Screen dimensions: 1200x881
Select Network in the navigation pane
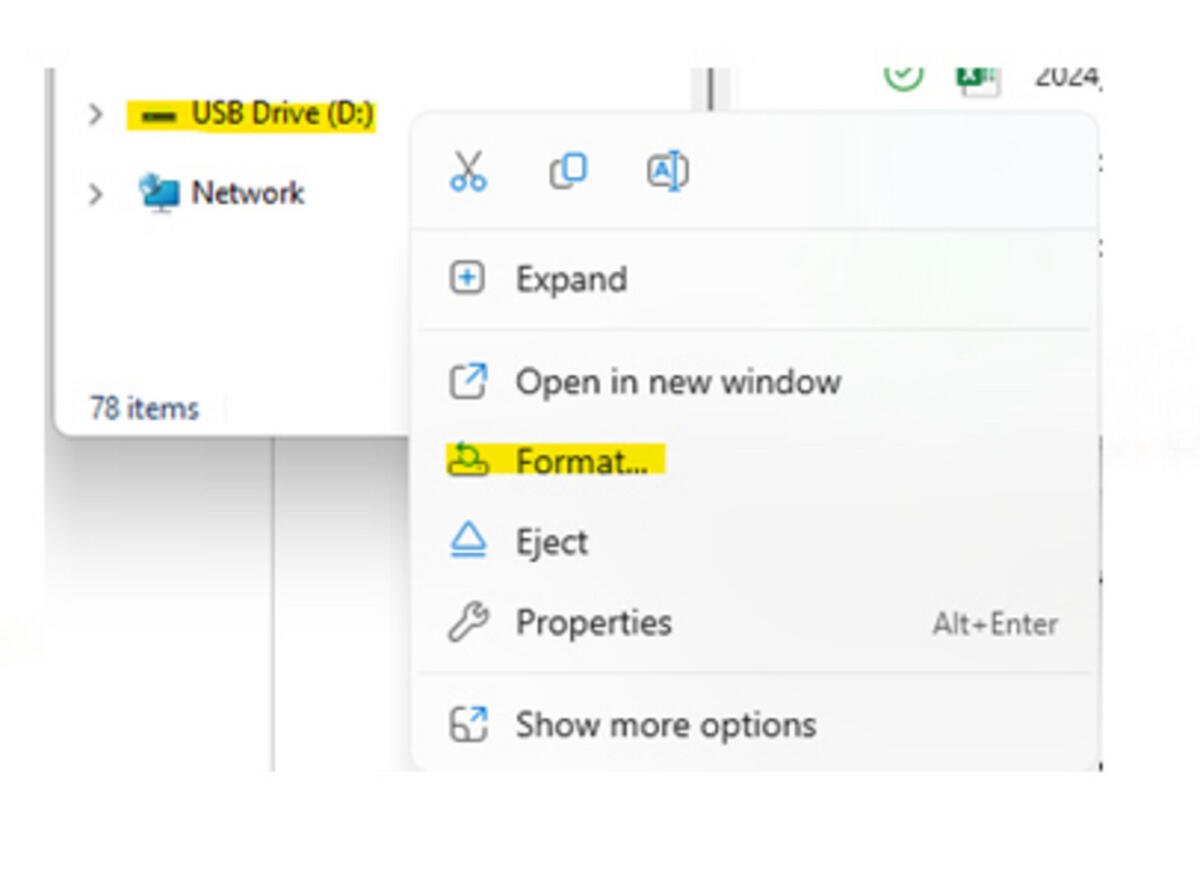coord(248,193)
